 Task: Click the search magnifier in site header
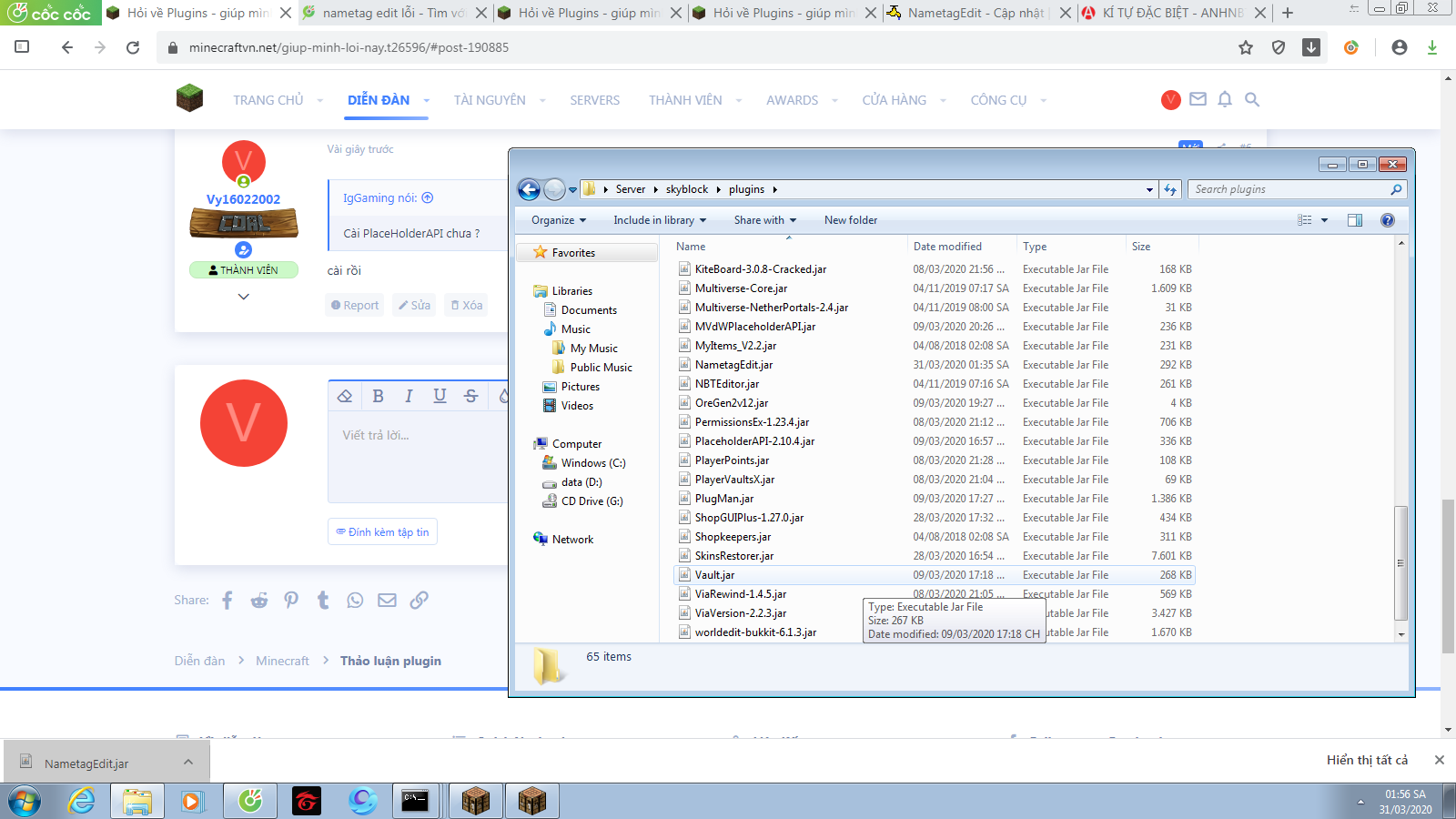(x=1252, y=99)
